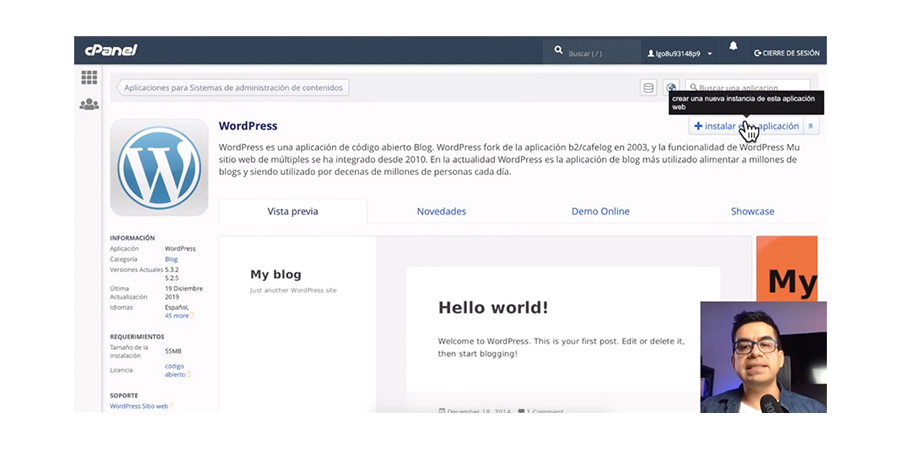
Task: Click the INFORMACIÓN section heading
Action: click(x=133, y=238)
